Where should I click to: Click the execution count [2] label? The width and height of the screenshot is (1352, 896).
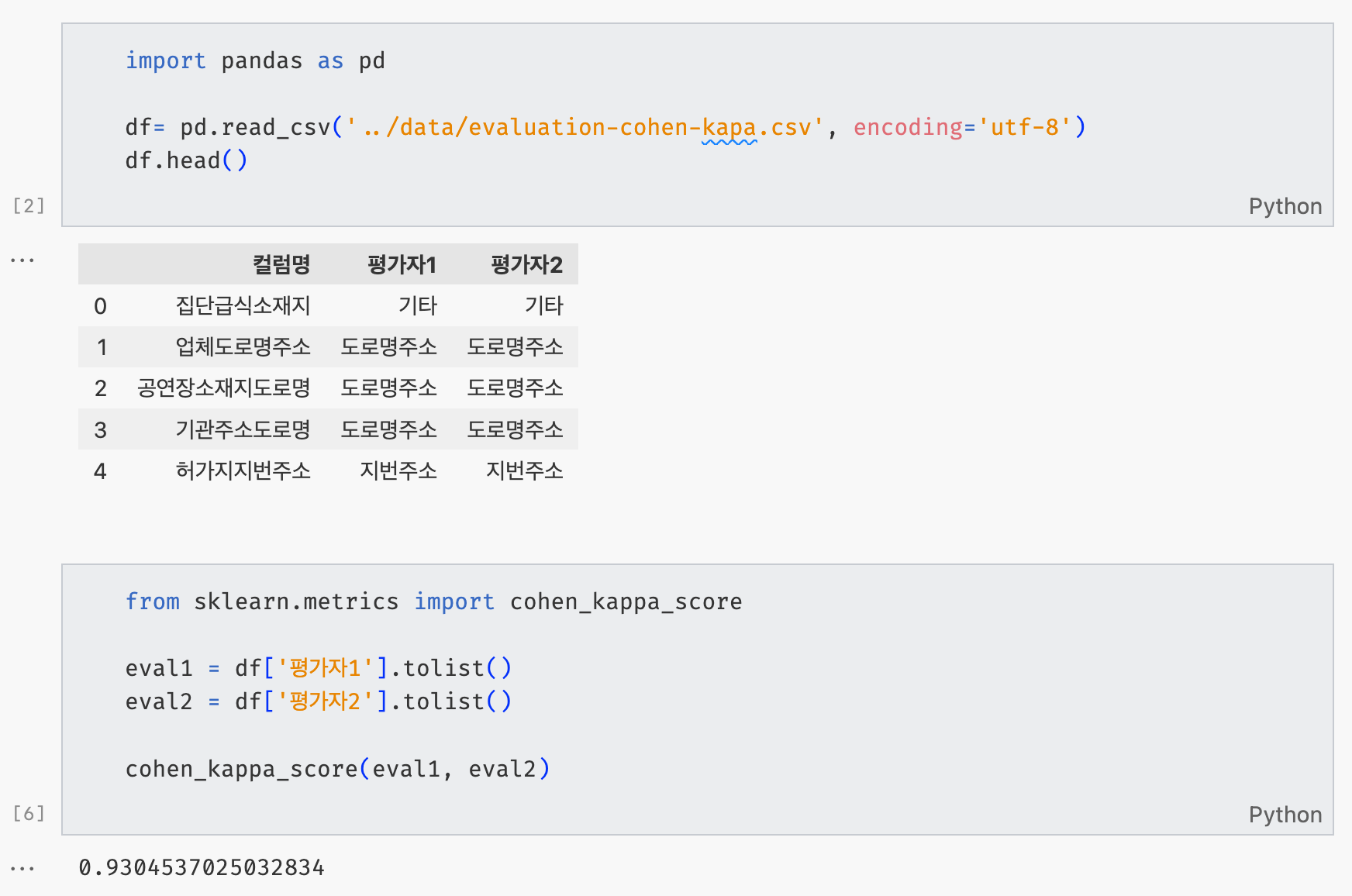(29, 206)
